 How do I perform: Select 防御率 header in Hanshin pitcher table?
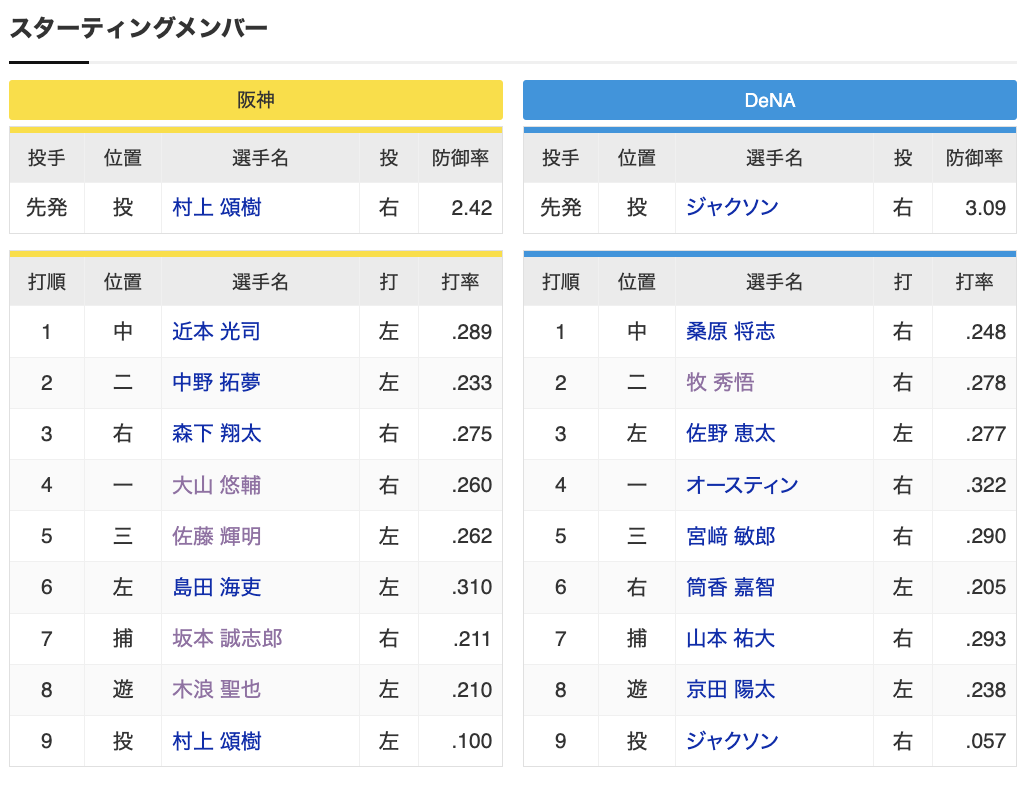(x=460, y=158)
